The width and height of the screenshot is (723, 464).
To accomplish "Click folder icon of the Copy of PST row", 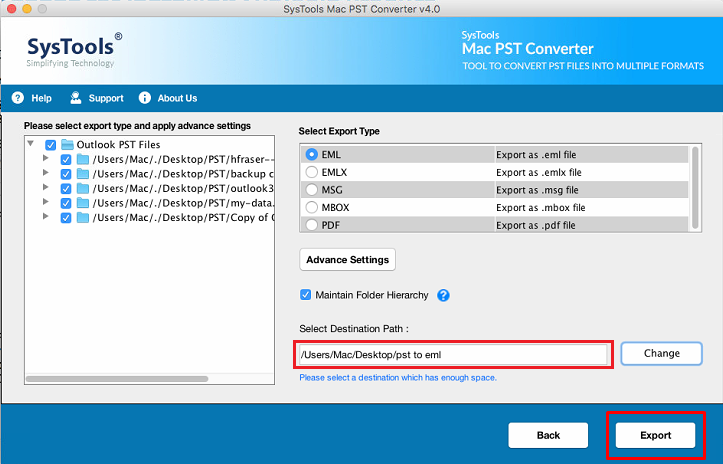I will pos(83,218).
